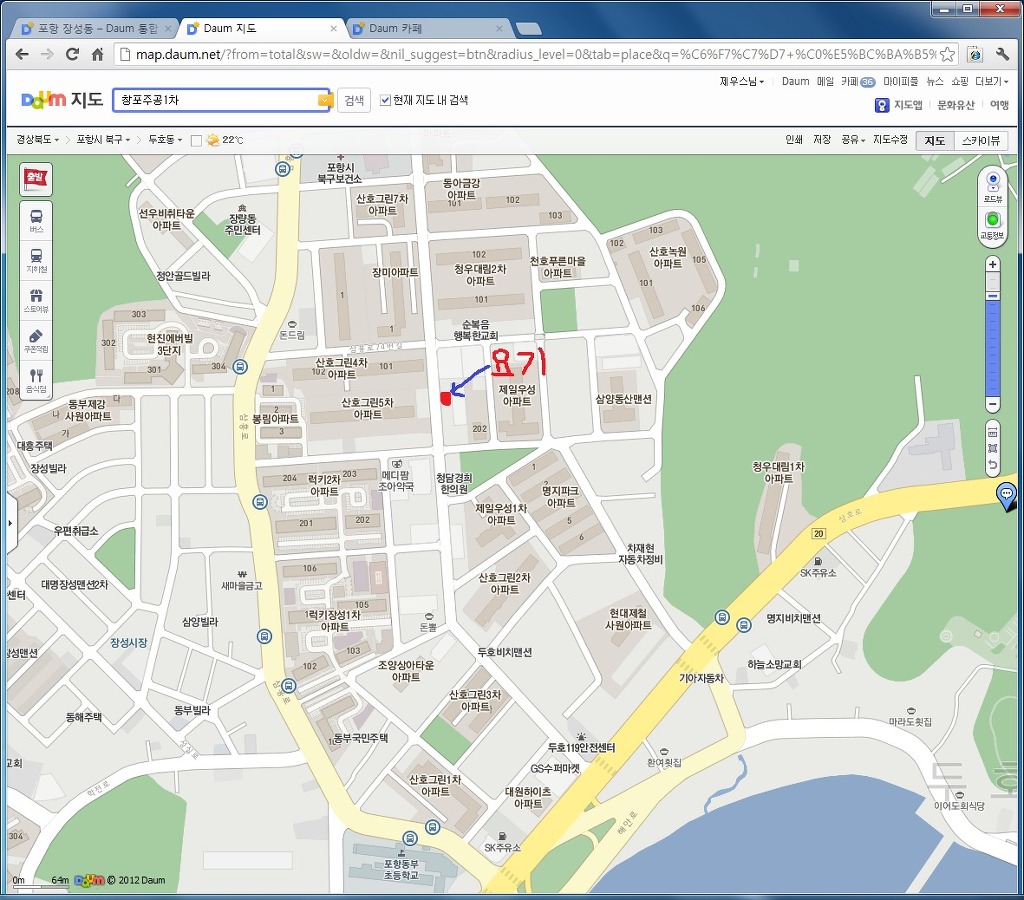Click the IE tab extension icon
Screen dimensions: 1024x900
click(x=975, y=54)
